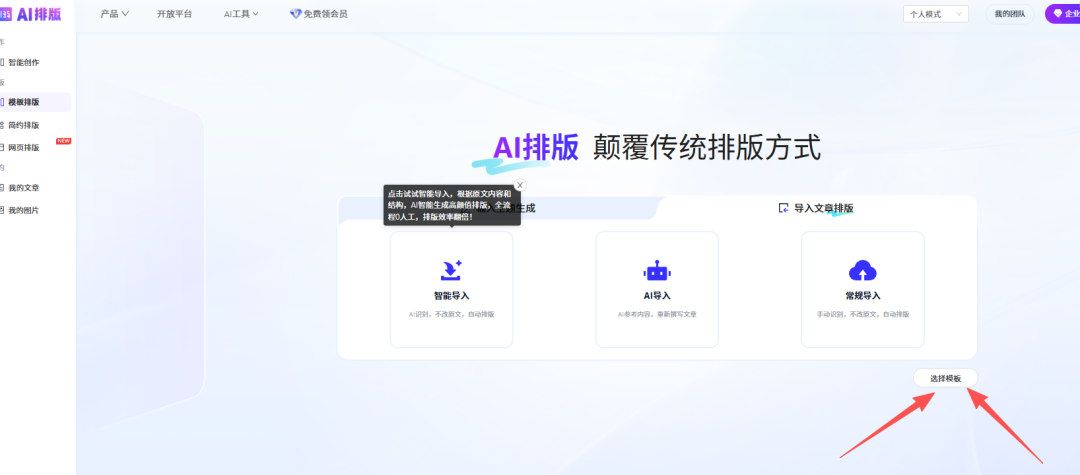Image resolution: width=1080 pixels, height=475 pixels.
Task: Go to 简约排版 in the sidebar
Action: tap(23, 125)
